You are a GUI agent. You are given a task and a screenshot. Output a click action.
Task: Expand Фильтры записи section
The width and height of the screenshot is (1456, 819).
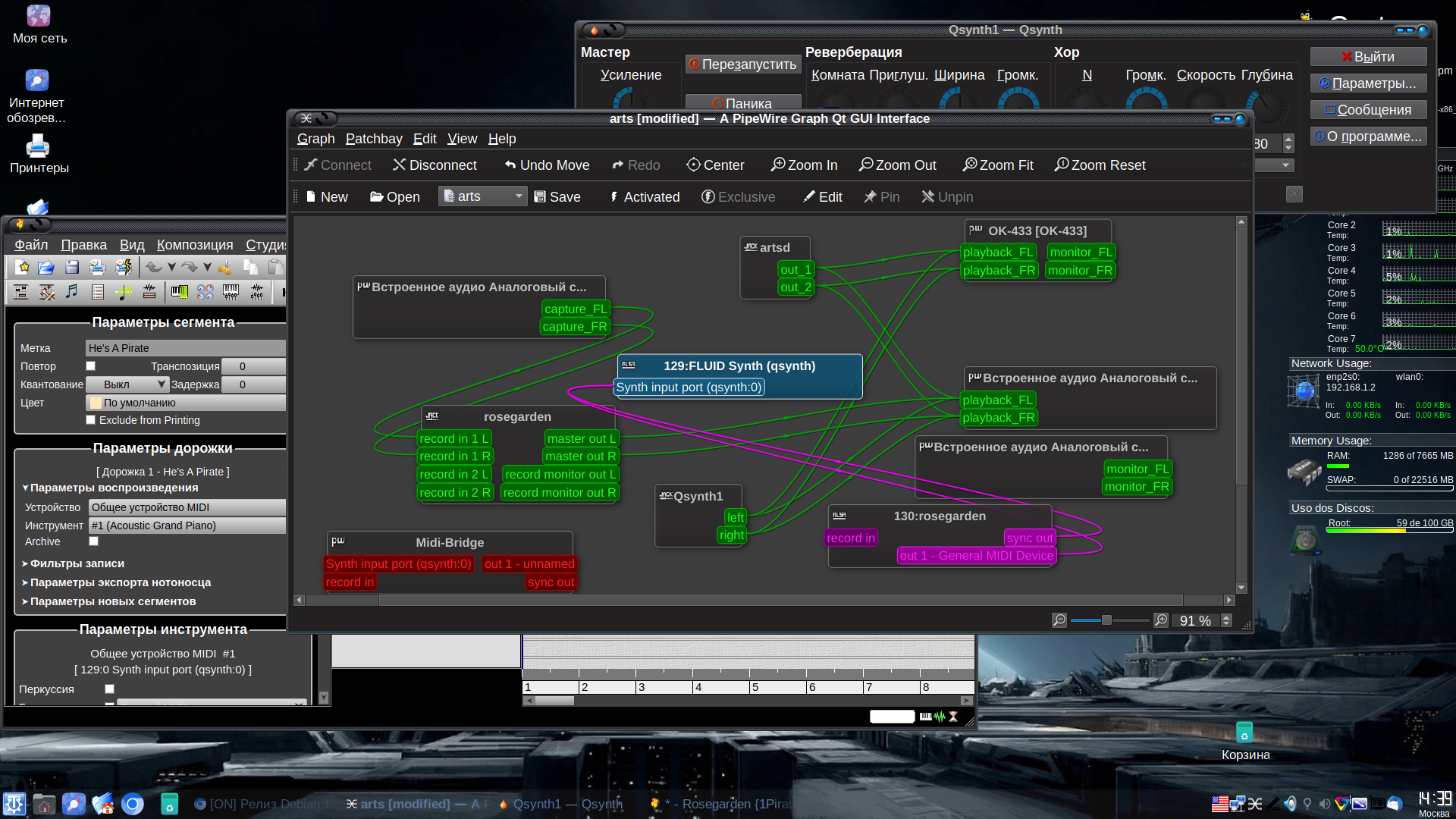click(77, 563)
